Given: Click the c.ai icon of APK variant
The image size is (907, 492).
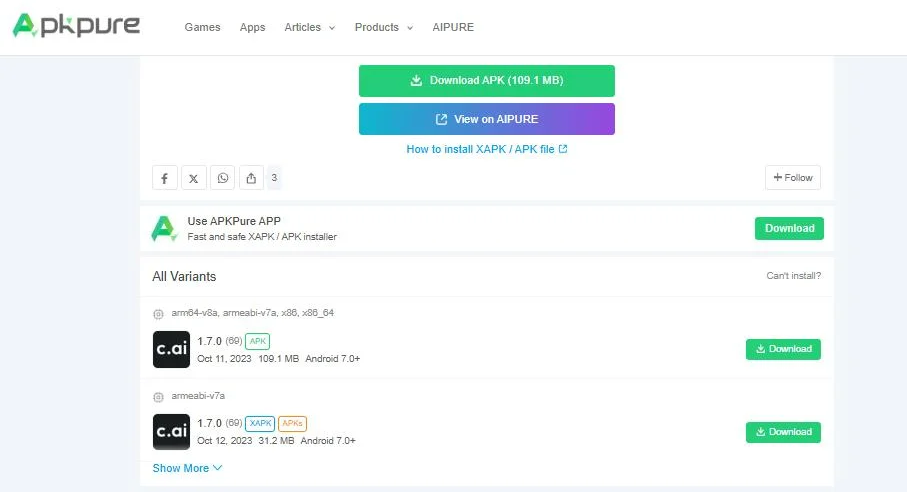Looking at the screenshot, I should coord(171,349).
